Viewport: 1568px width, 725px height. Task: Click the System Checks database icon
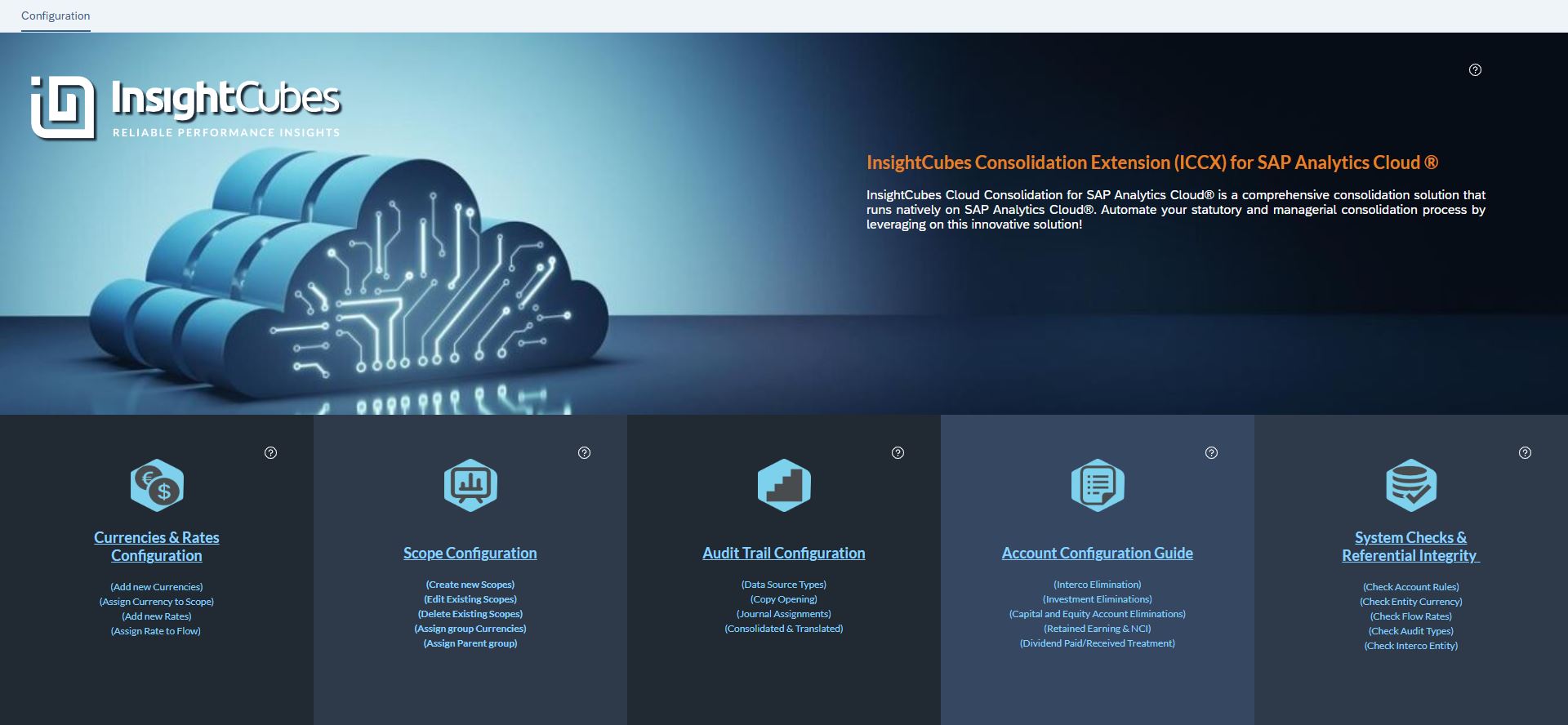coord(1411,485)
